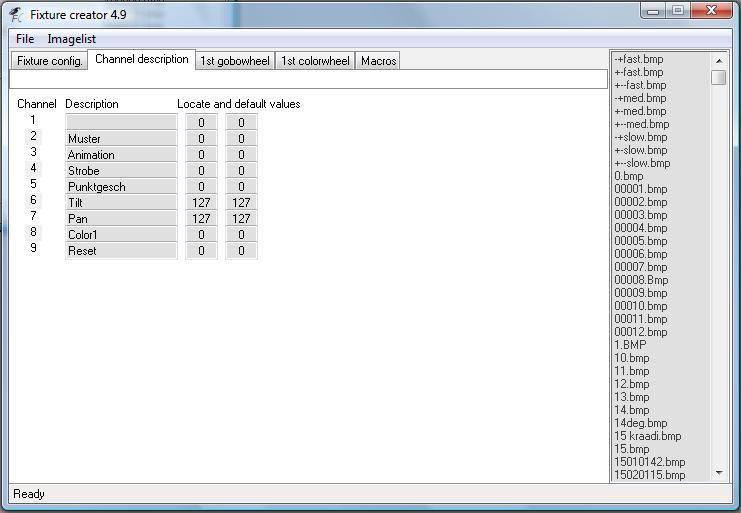Click the default value field for Pan
This screenshot has width=741, height=513.
coord(241,219)
